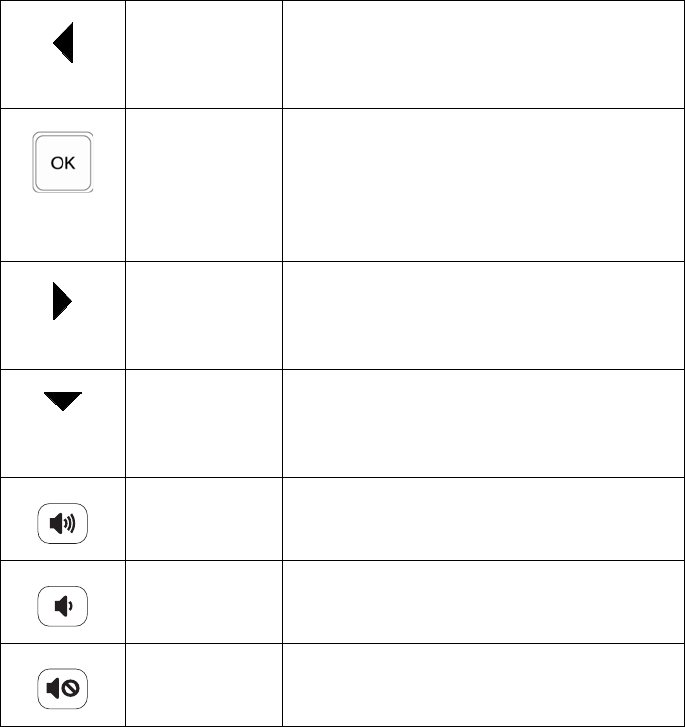Toggle the mute speaker icon
The image size is (685, 727).
coord(63,689)
